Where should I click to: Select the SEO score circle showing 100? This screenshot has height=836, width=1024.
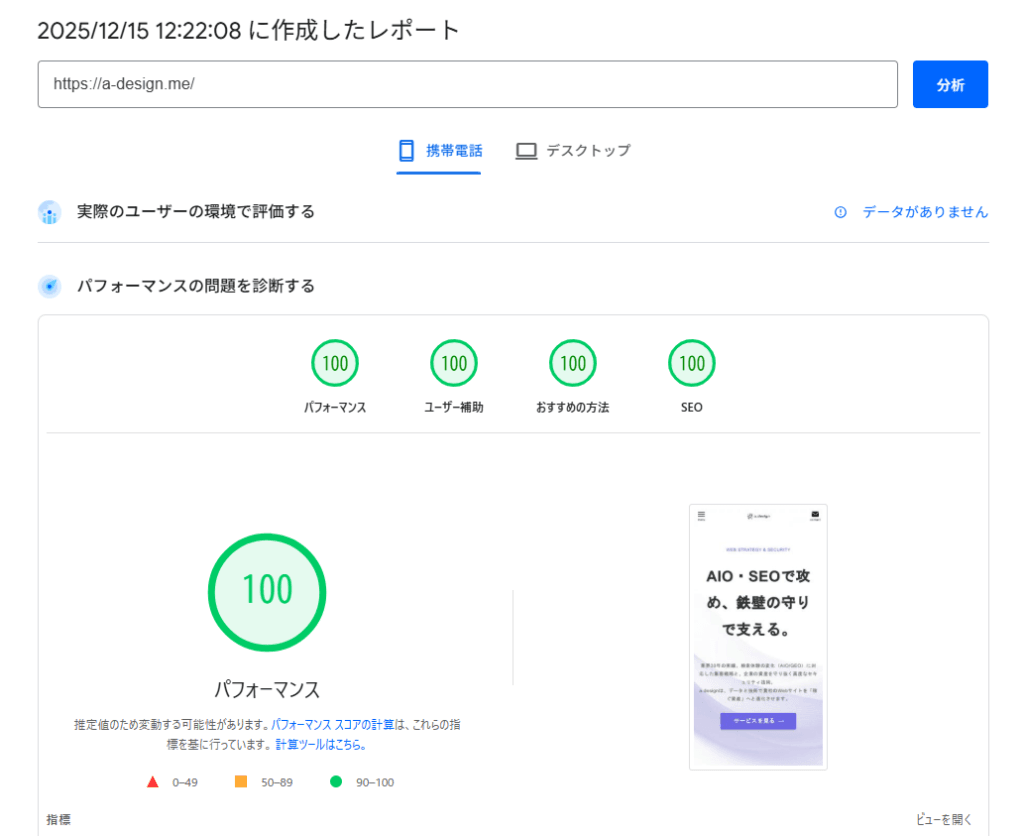coord(691,363)
